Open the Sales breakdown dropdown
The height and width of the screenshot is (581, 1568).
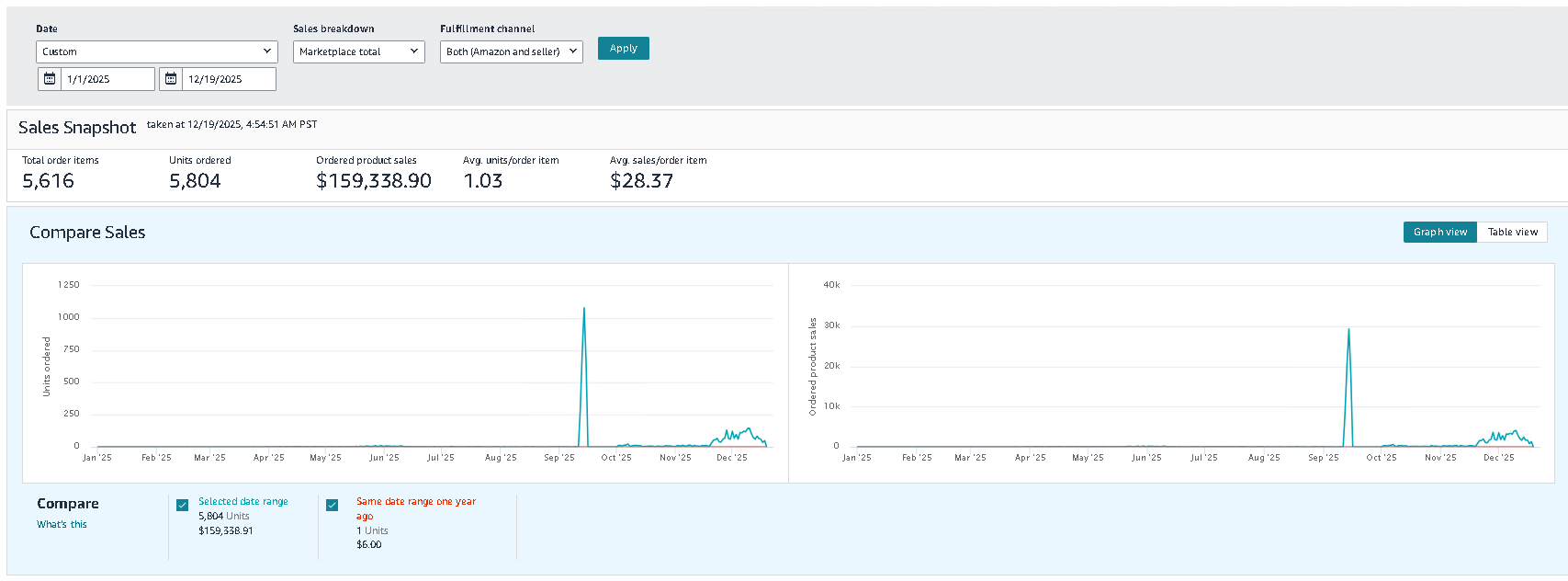(358, 51)
